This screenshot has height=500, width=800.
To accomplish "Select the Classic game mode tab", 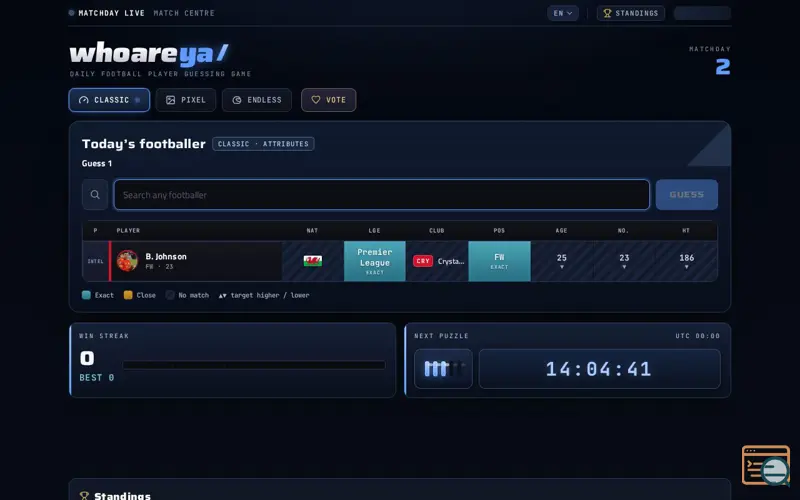I will [x=109, y=100].
